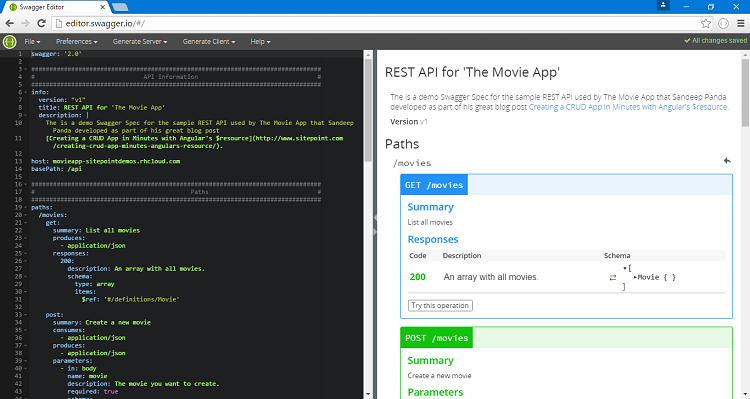
Task: Click Try this operation button
Action: tap(440, 306)
